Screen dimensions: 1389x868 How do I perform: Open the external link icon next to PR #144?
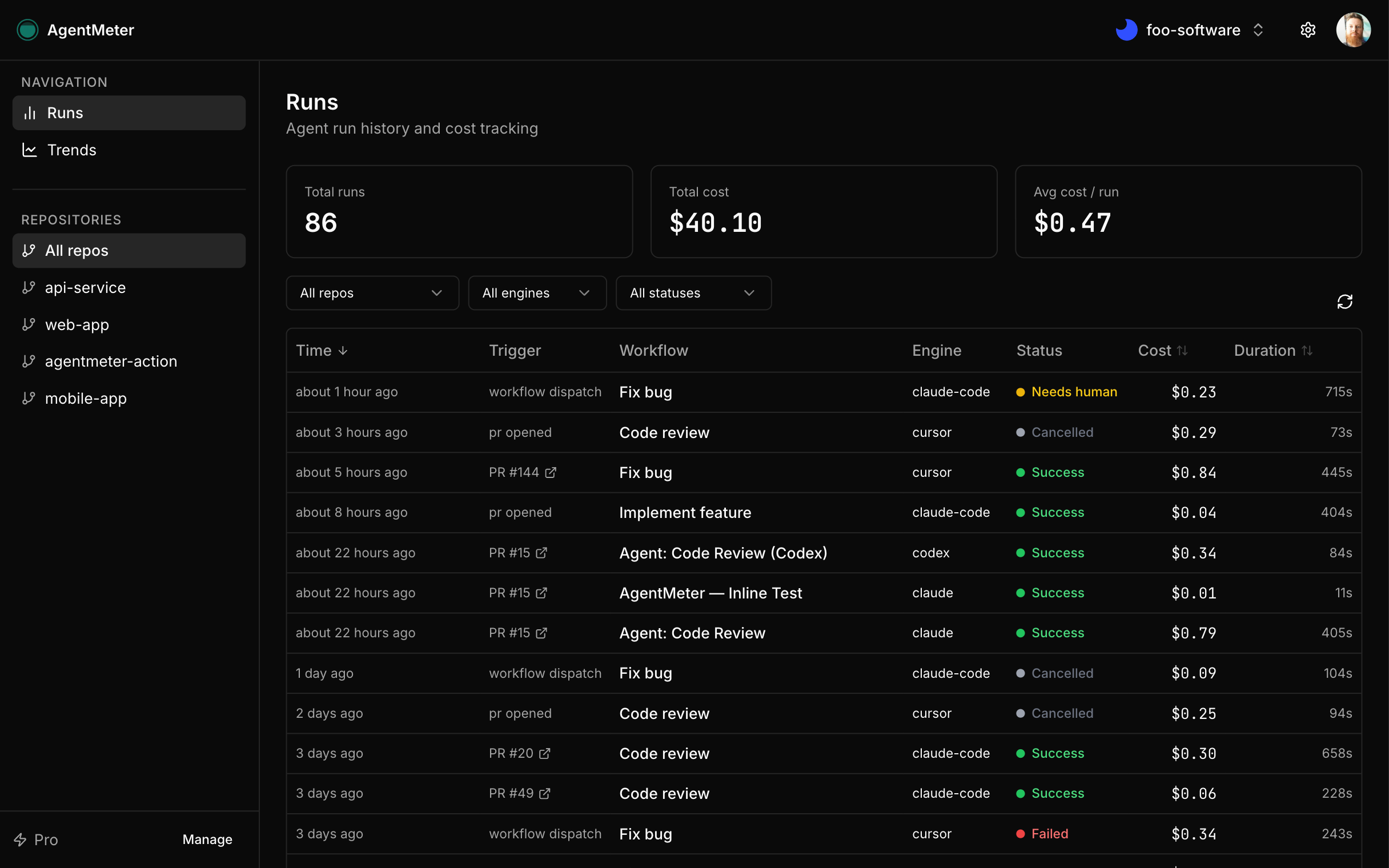(552, 472)
